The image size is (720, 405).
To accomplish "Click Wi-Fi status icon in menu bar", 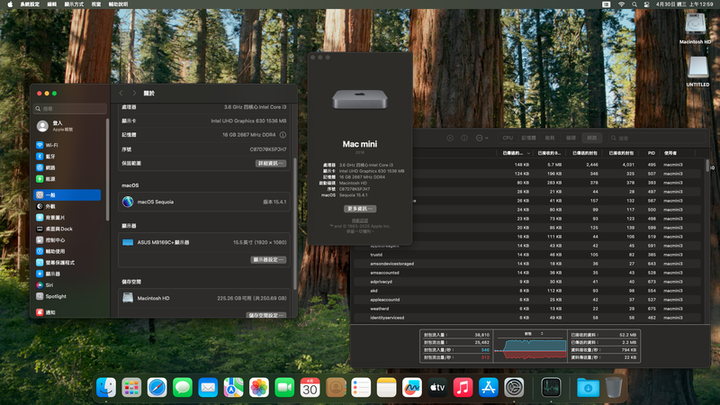I will coord(621,4).
